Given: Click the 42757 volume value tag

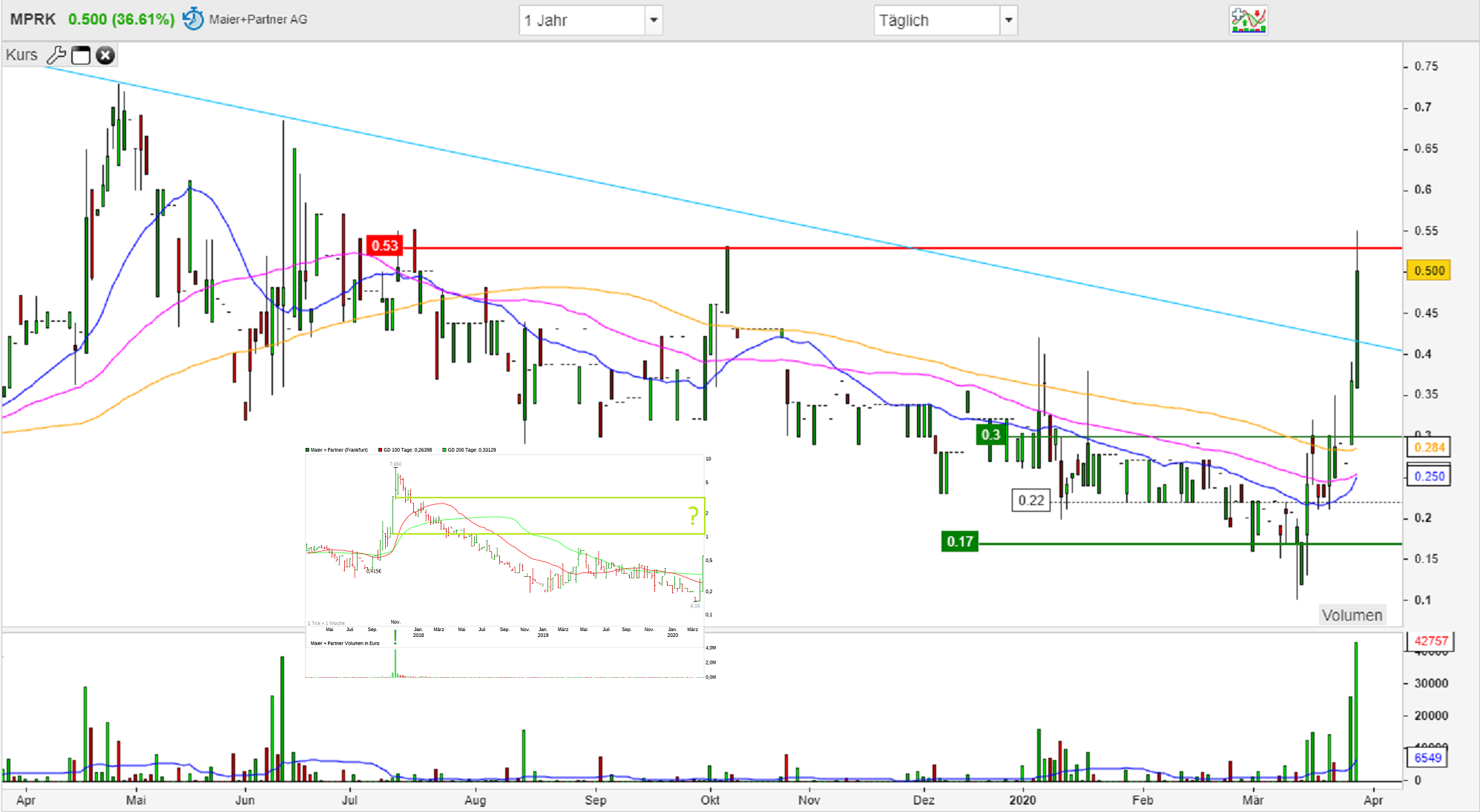Looking at the screenshot, I should coord(1430,641).
